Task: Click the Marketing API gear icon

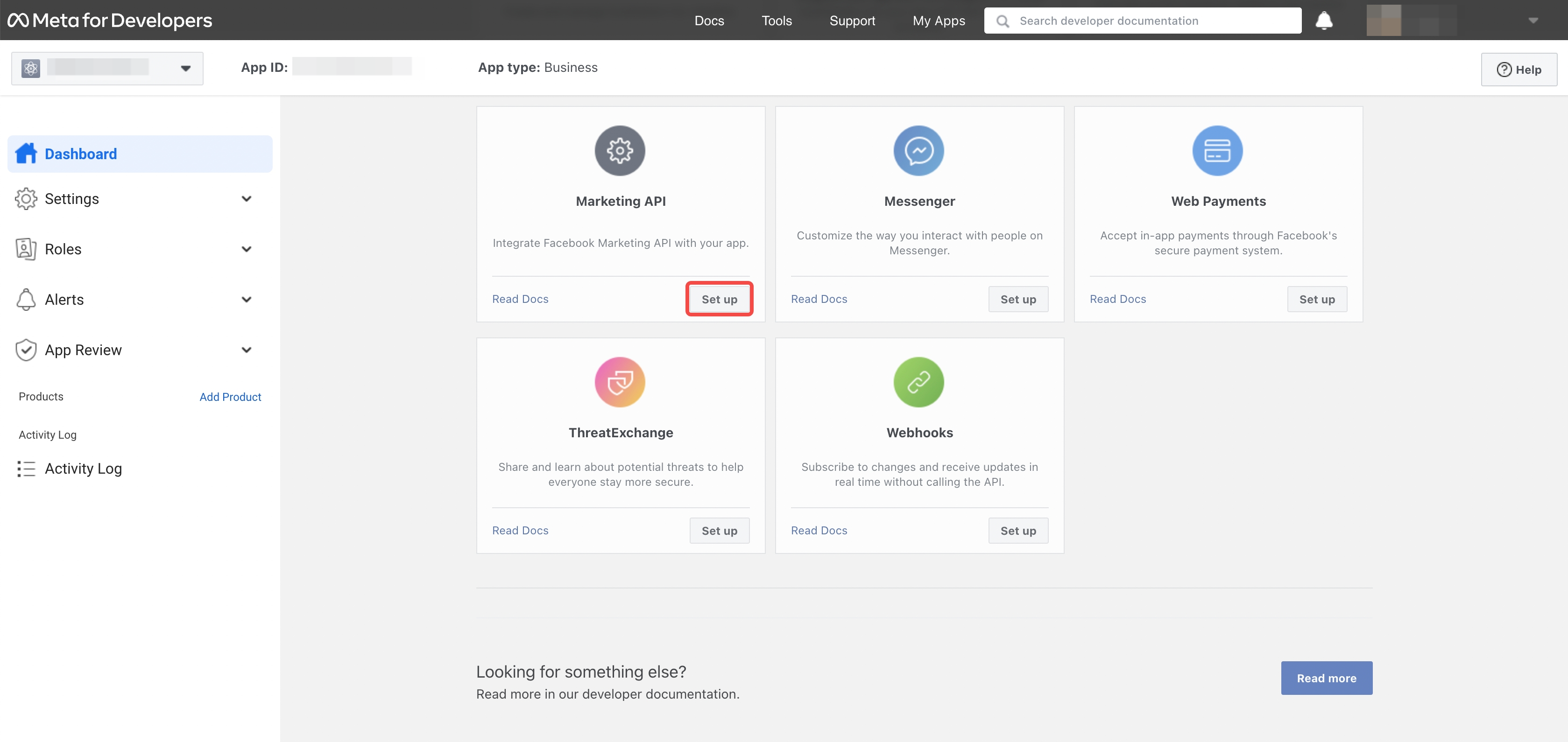Action: pyautogui.click(x=620, y=150)
